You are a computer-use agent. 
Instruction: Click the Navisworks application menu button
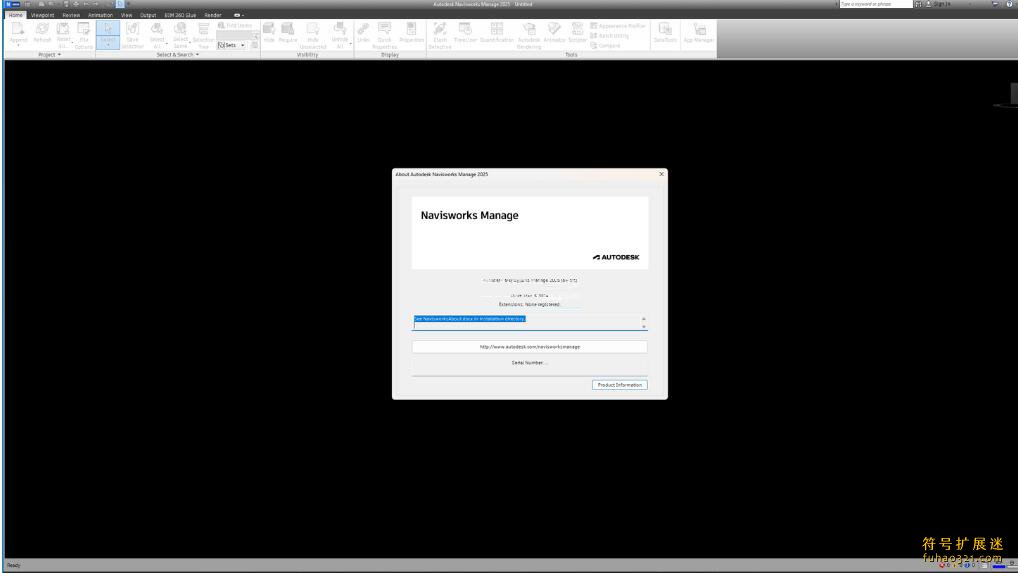point(13,4)
